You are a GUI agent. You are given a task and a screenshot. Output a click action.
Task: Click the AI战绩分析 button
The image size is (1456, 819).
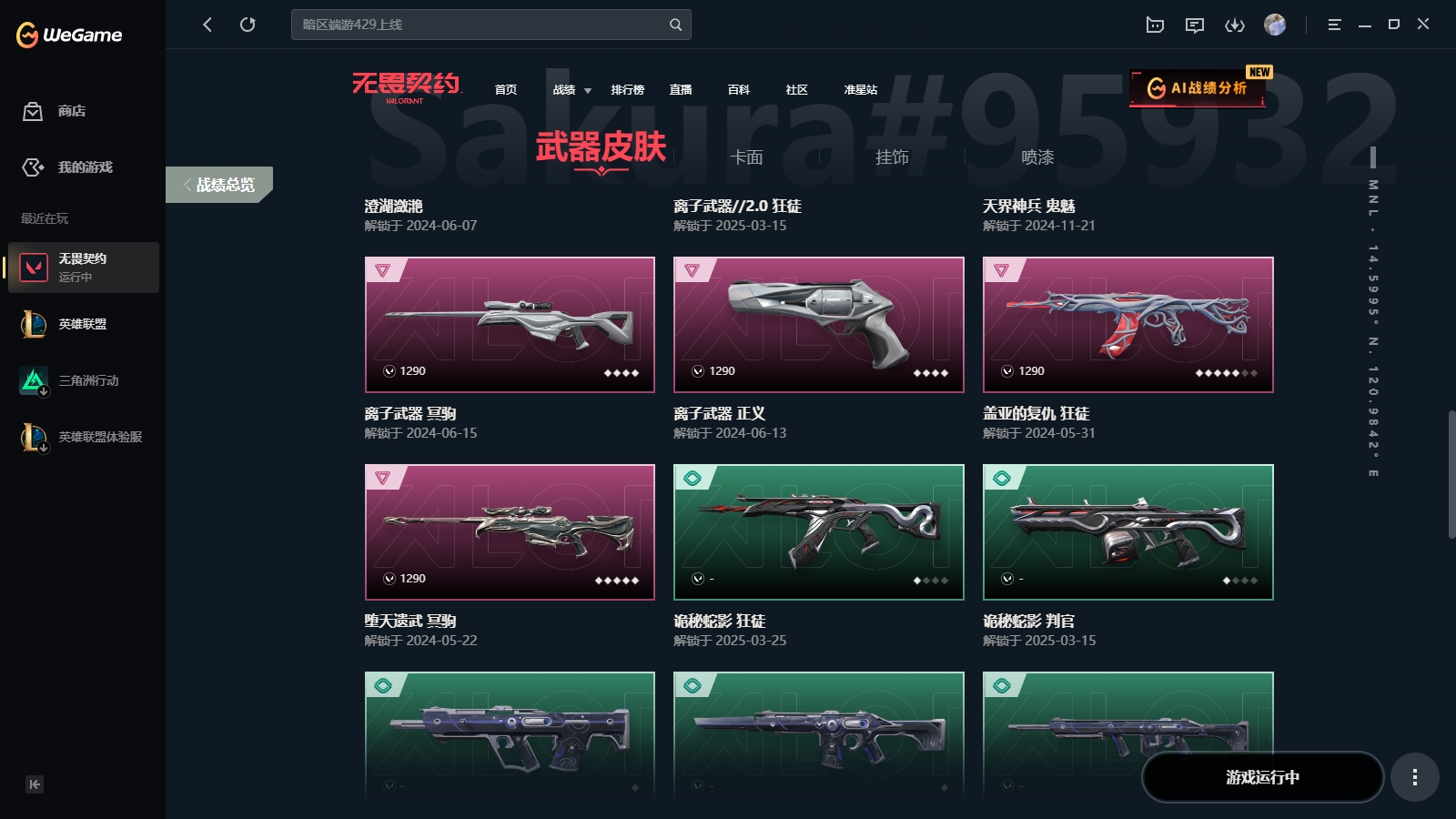(1198, 88)
